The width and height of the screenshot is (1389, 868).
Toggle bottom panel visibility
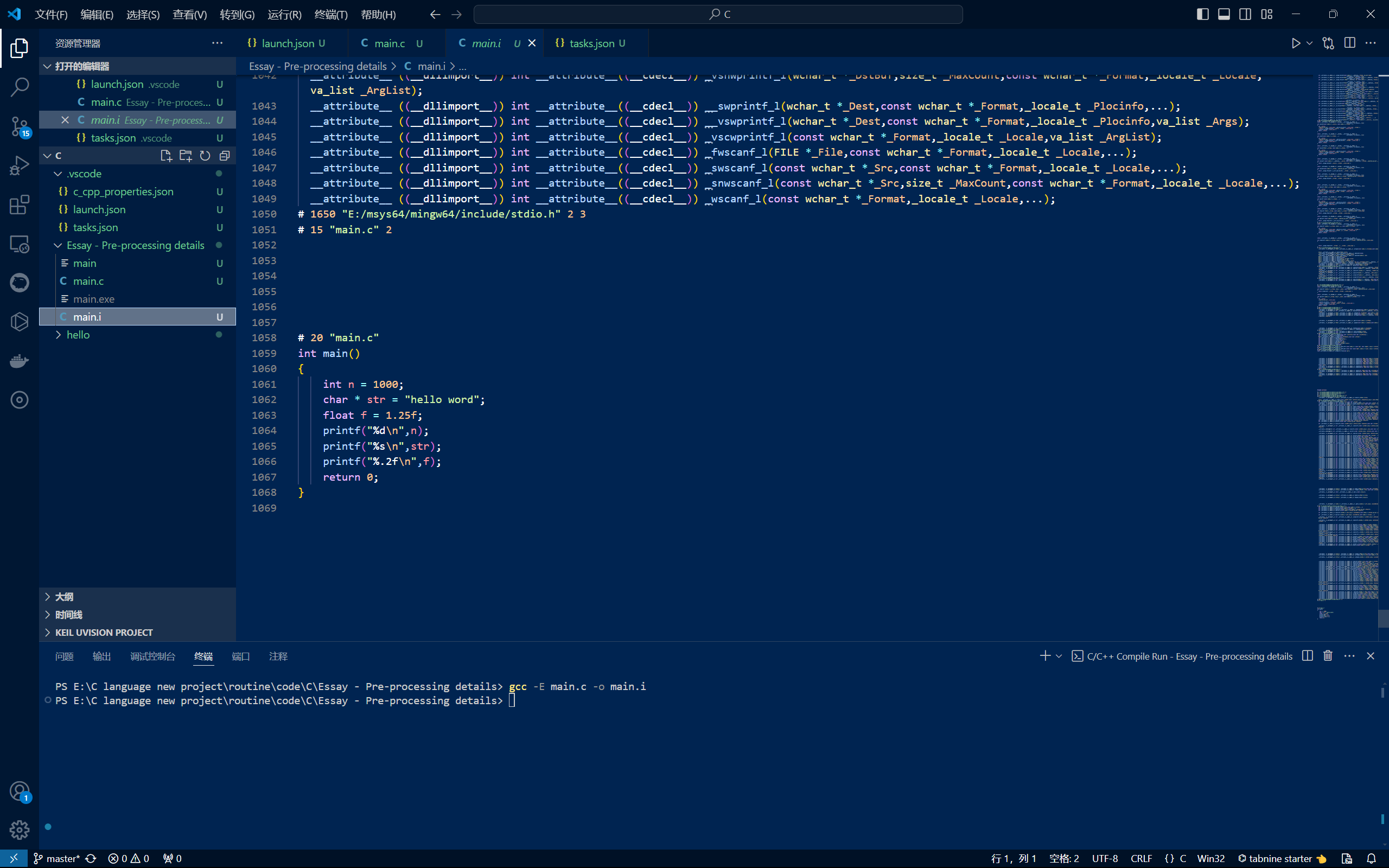coord(1224,14)
